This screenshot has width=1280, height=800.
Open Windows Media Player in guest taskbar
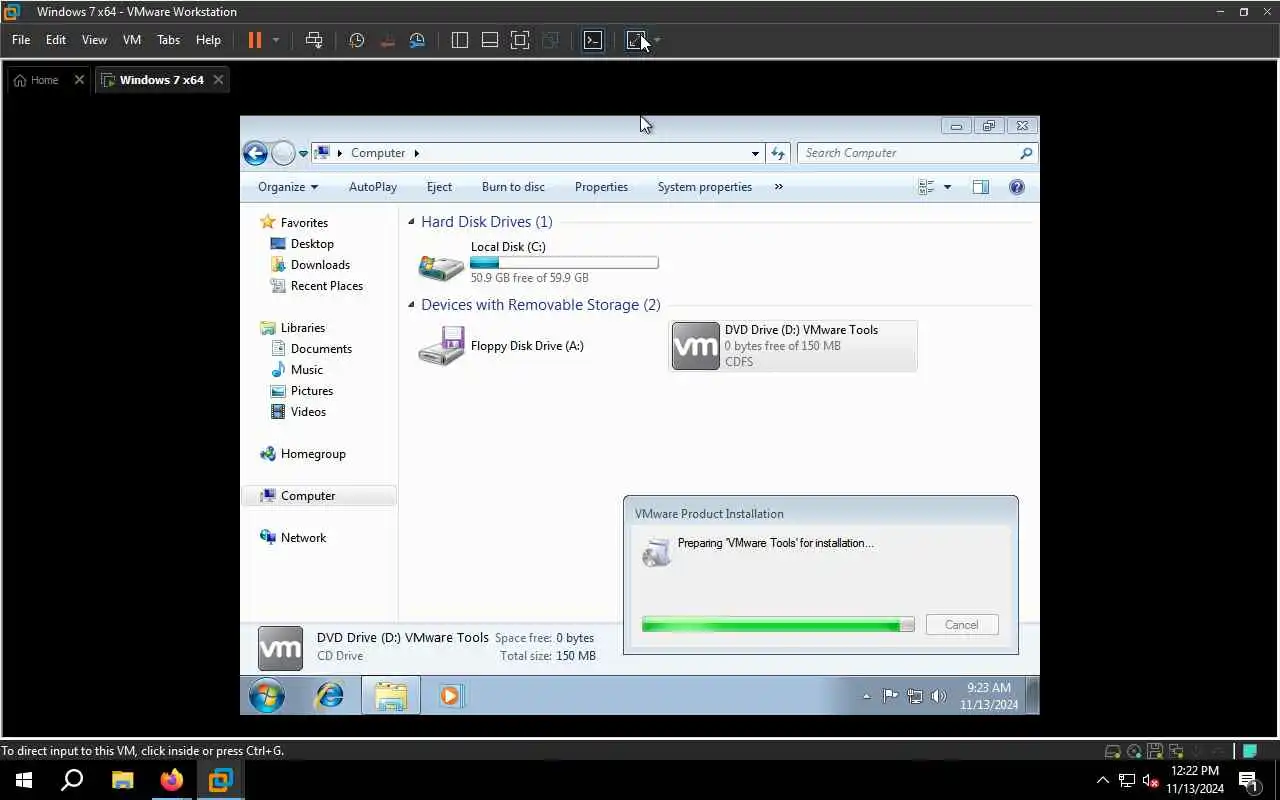450,696
